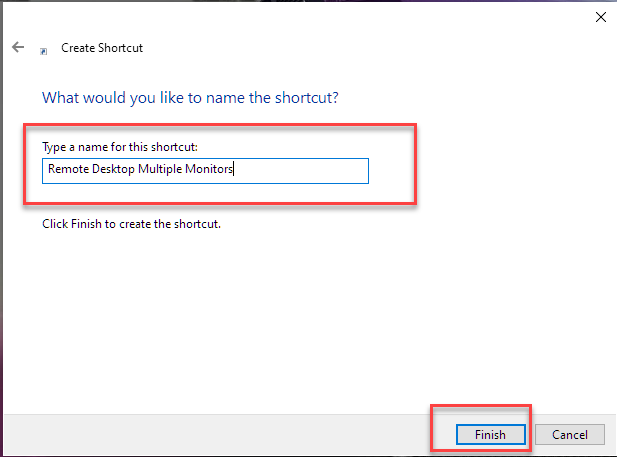
Task: Click the 'What would you like to name the shortcut?' heading
Action: pos(190,98)
